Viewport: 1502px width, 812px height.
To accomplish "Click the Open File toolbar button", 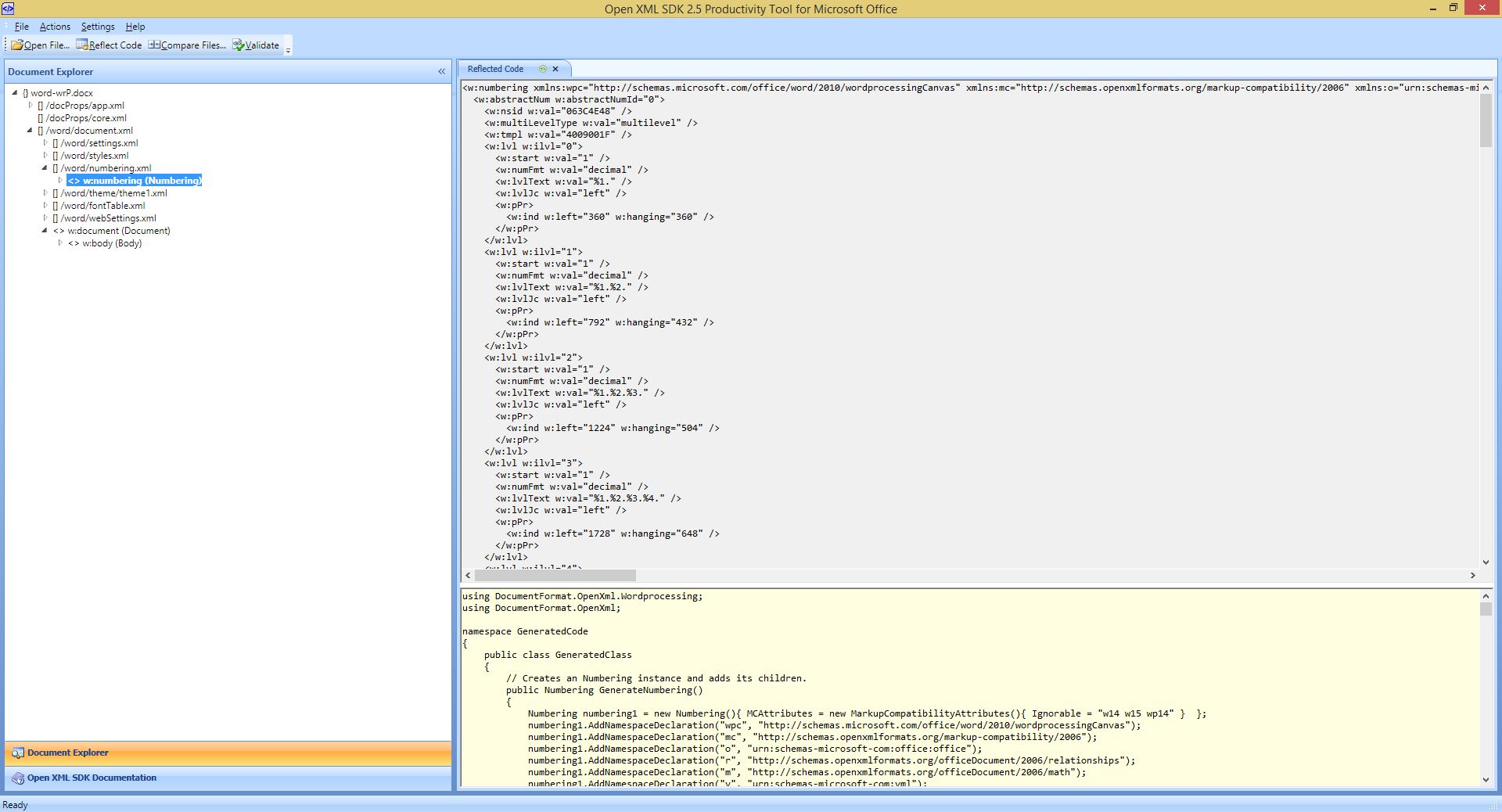I will [41, 45].
